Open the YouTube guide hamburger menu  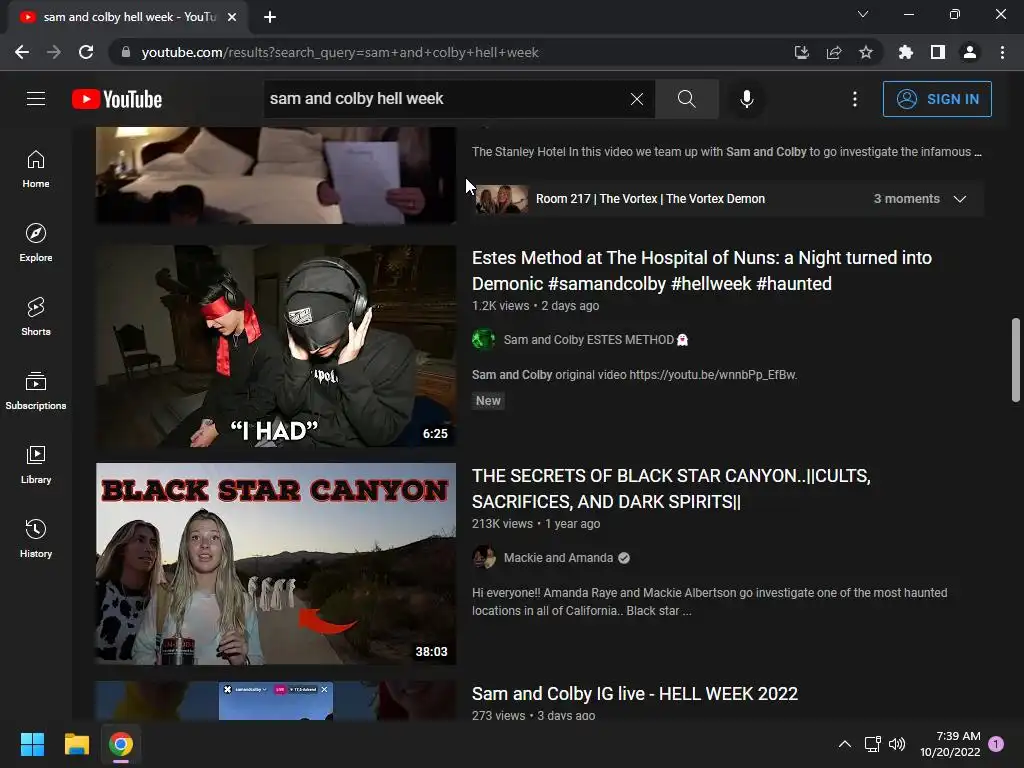[36, 99]
